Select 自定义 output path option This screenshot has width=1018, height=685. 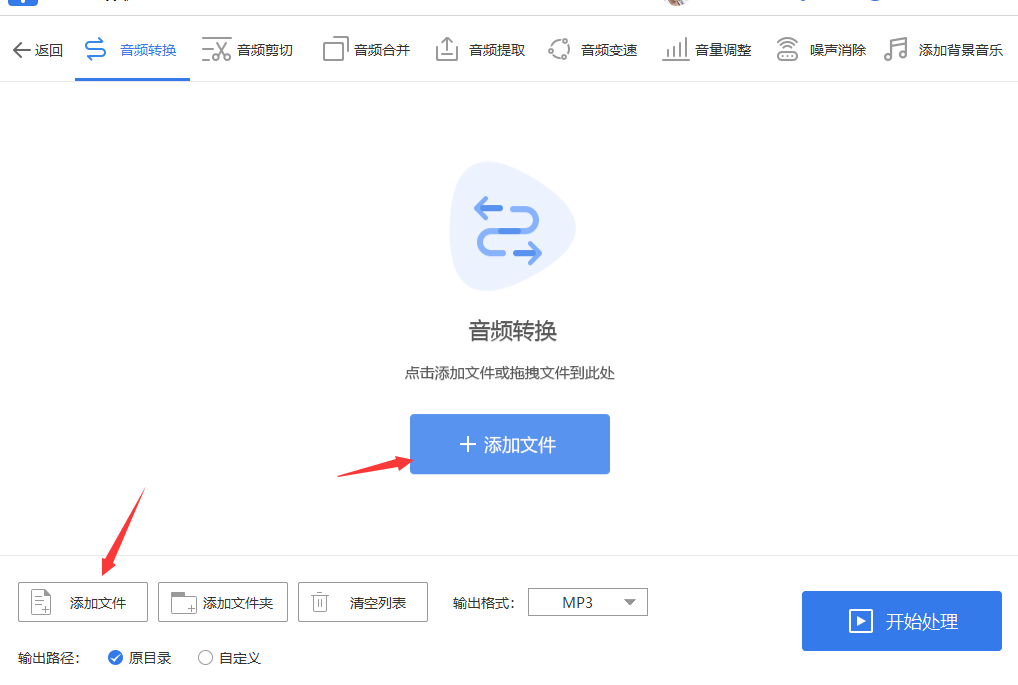[229, 658]
